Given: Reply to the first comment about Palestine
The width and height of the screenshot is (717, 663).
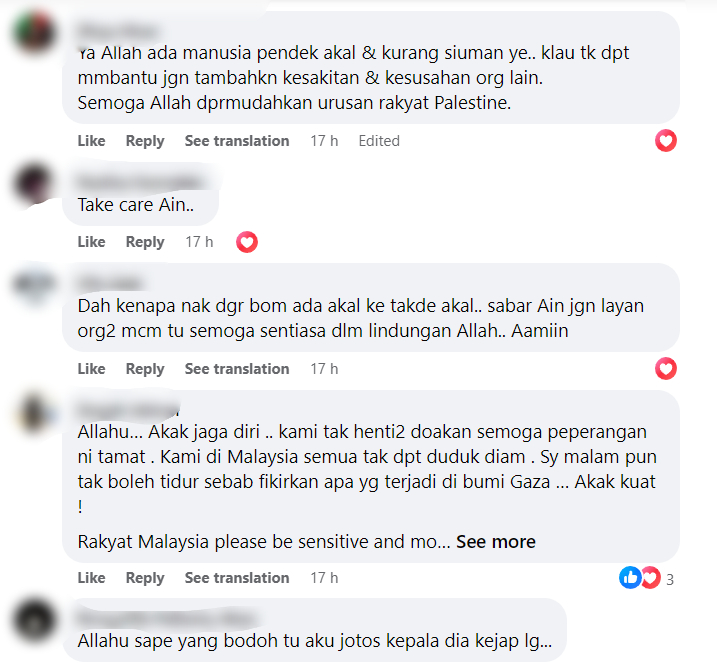Looking at the screenshot, I should [145, 141].
